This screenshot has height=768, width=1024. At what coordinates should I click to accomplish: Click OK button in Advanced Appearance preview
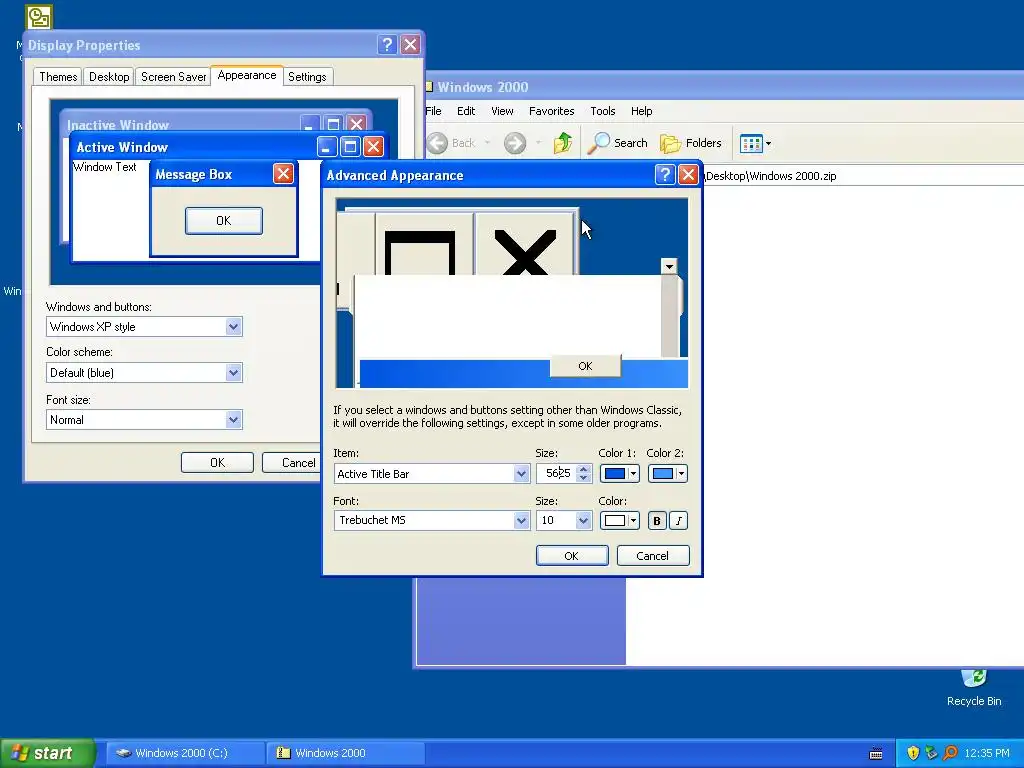tap(585, 366)
